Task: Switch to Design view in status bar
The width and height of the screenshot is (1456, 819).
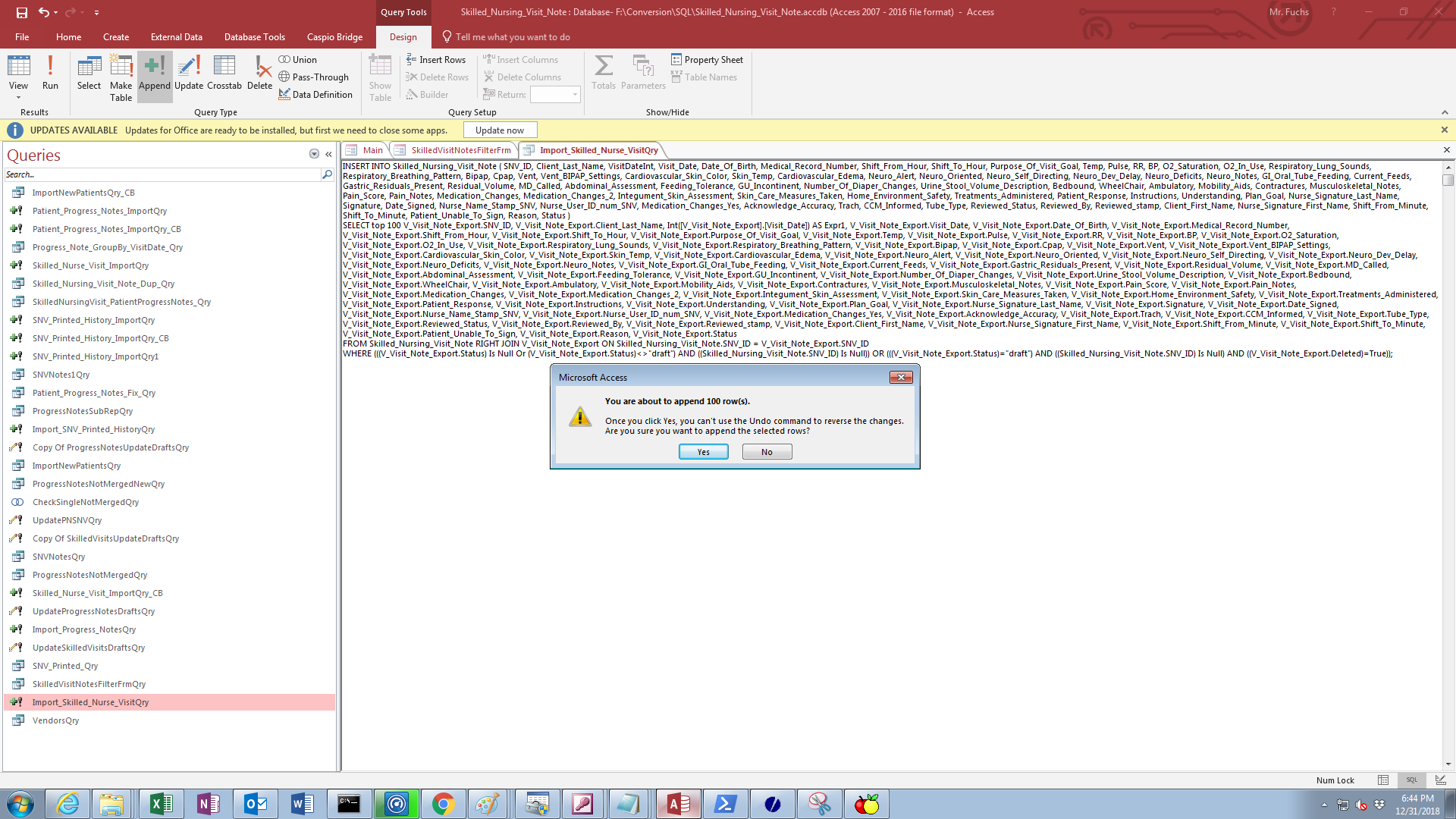Action: (1440, 780)
